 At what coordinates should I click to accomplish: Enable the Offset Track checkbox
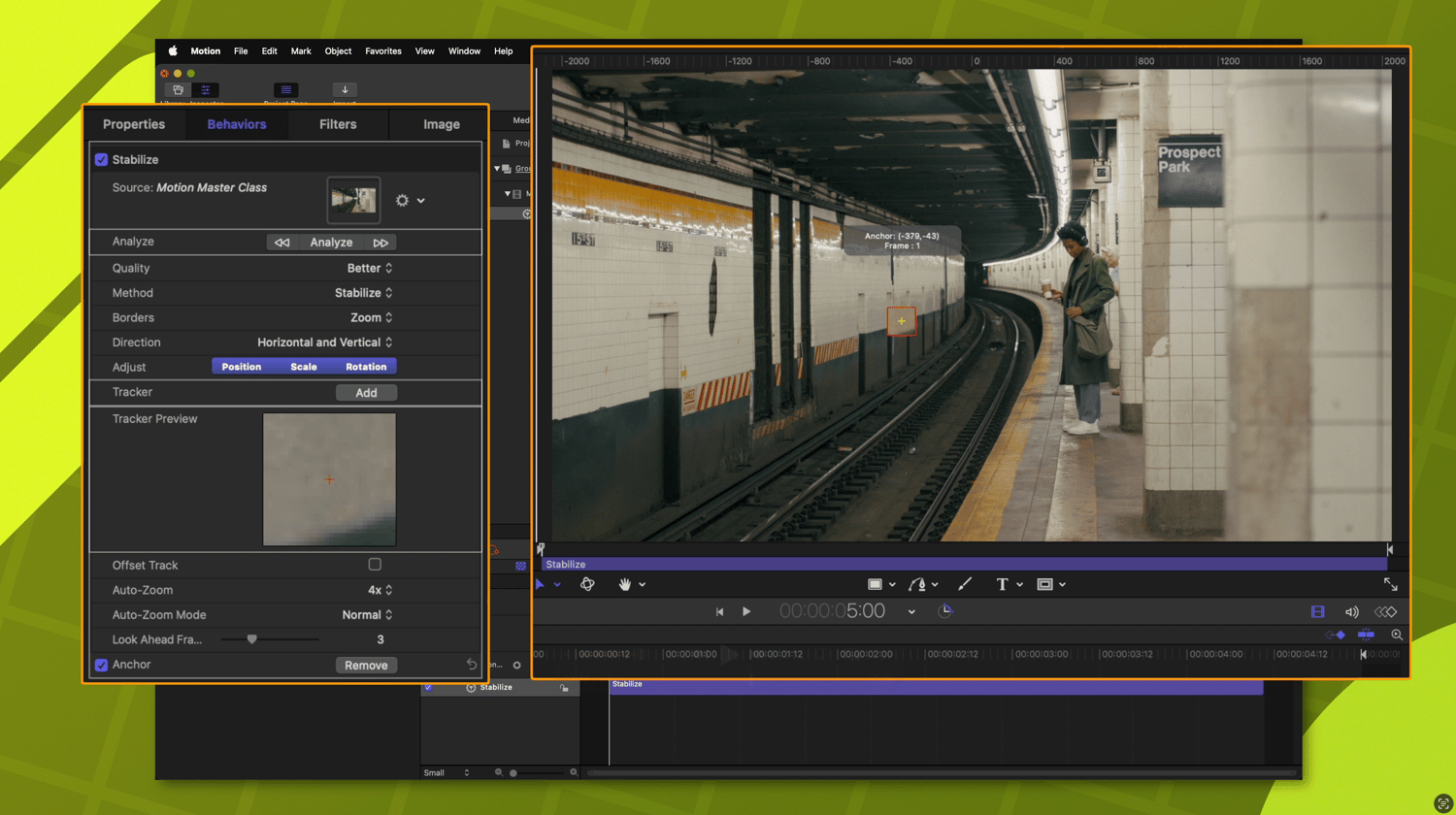(375, 565)
